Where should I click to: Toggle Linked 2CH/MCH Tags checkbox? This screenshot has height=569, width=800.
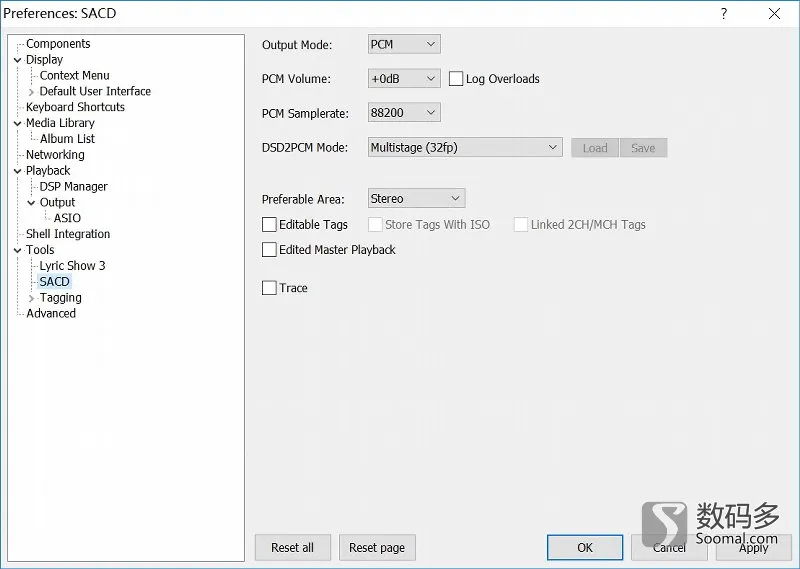click(x=520, y=225)
